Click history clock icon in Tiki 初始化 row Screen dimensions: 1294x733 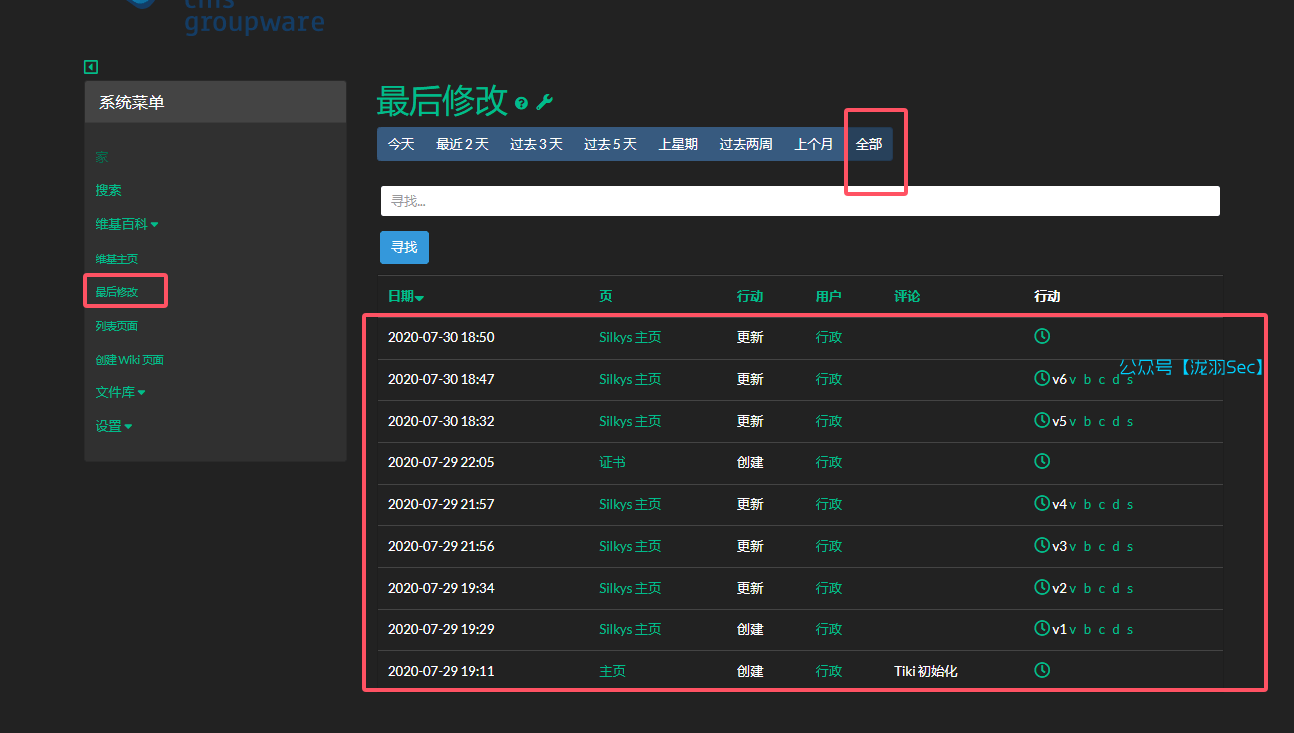click(1042, 670)
